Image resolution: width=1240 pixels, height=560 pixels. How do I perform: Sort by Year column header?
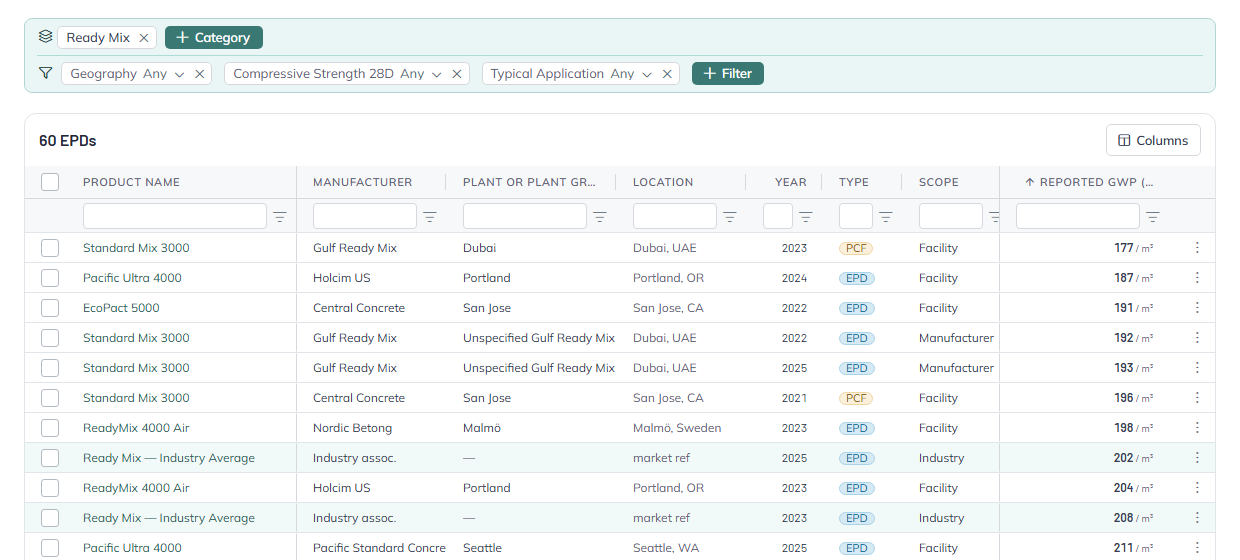pos(790,182)
